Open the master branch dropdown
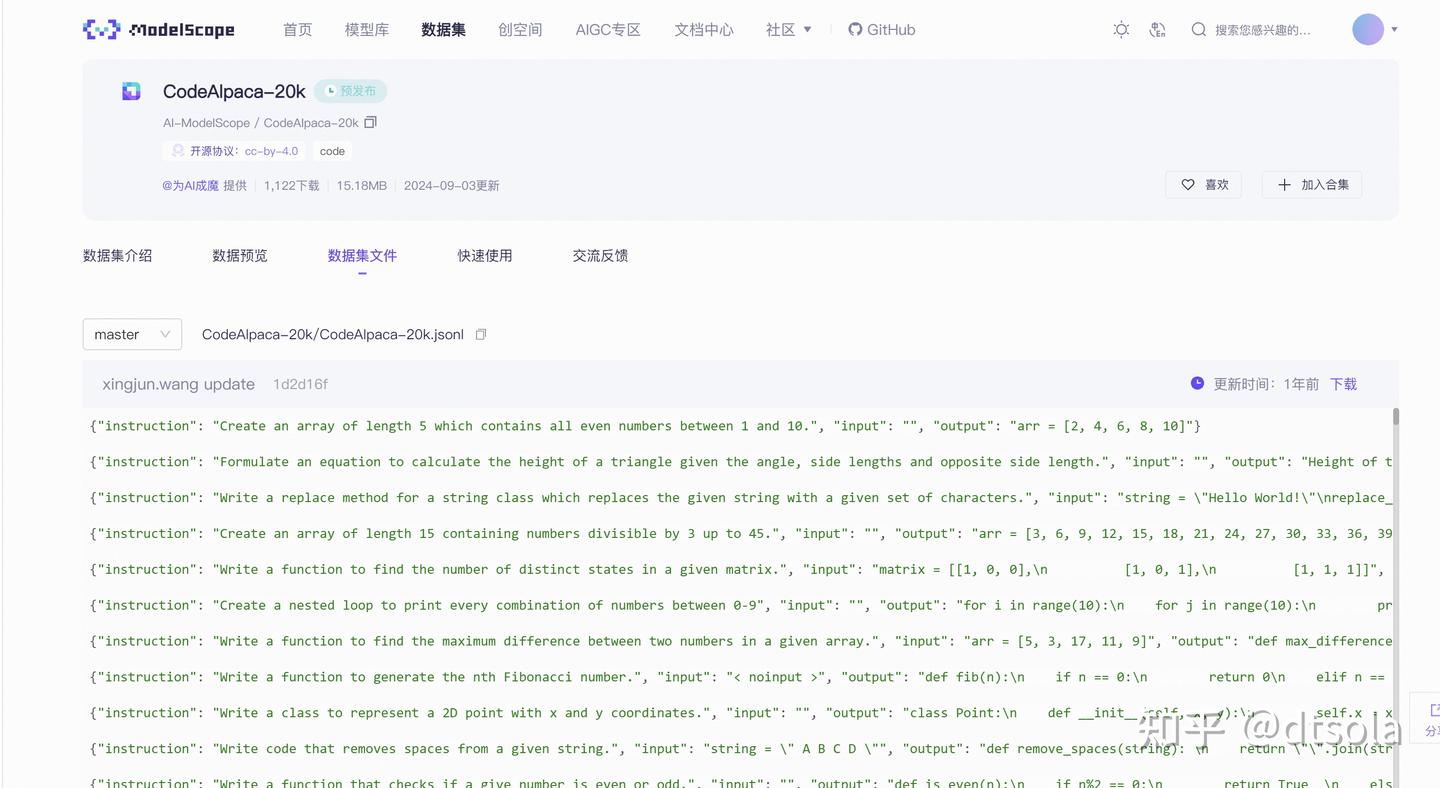The width and height of the screenshot is (1440, 788). [x=132, y=334]
